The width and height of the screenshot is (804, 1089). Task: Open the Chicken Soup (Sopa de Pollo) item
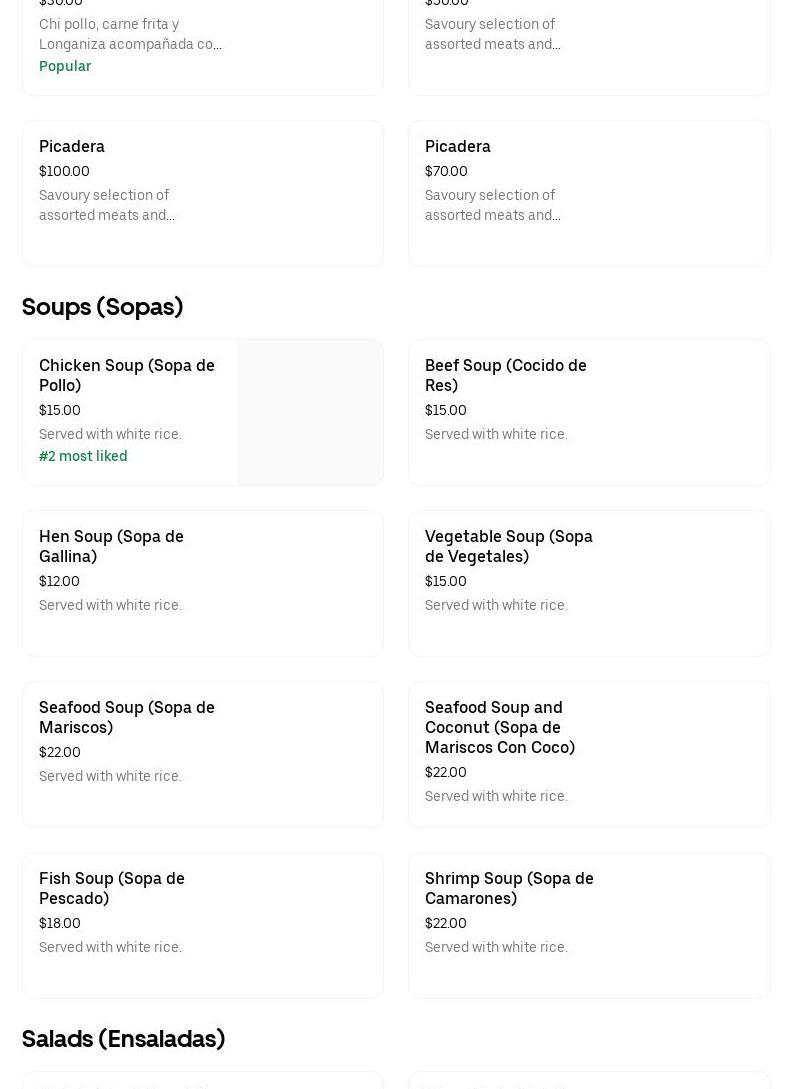[x=127, y=375]
